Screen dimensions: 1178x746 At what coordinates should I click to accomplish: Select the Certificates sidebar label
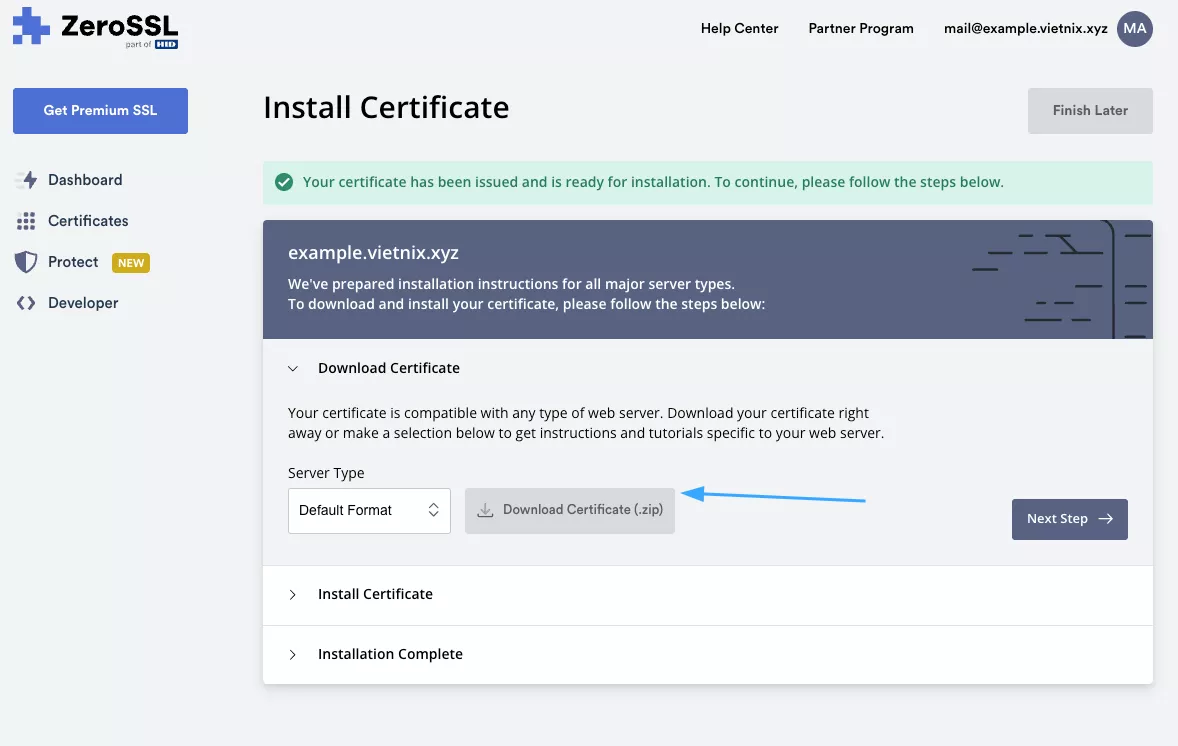click(88, 221)
